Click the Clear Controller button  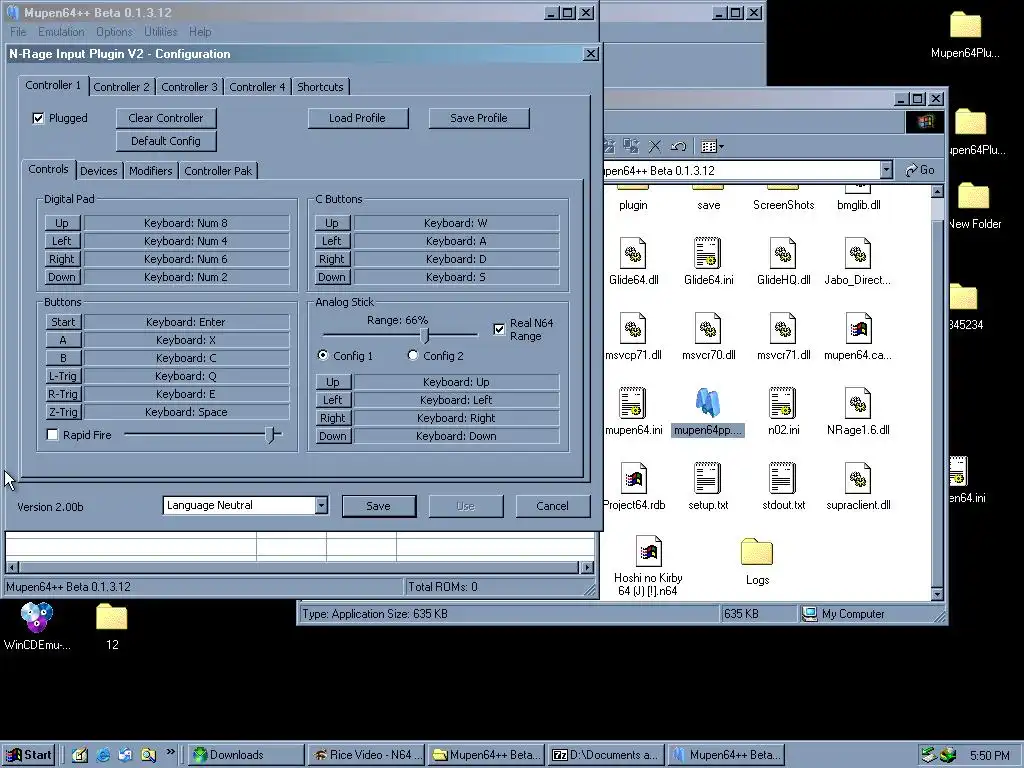[x=166, y=118]
